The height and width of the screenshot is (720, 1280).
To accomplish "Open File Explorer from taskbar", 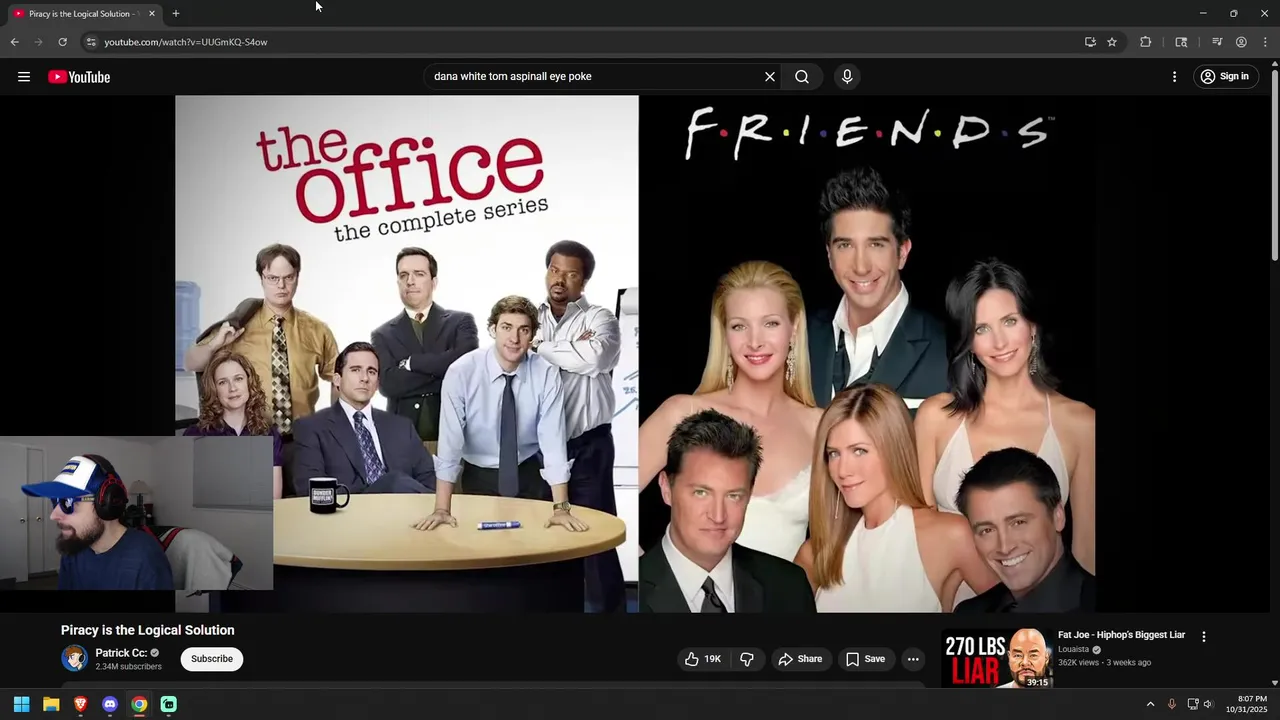I will point(51,704).
